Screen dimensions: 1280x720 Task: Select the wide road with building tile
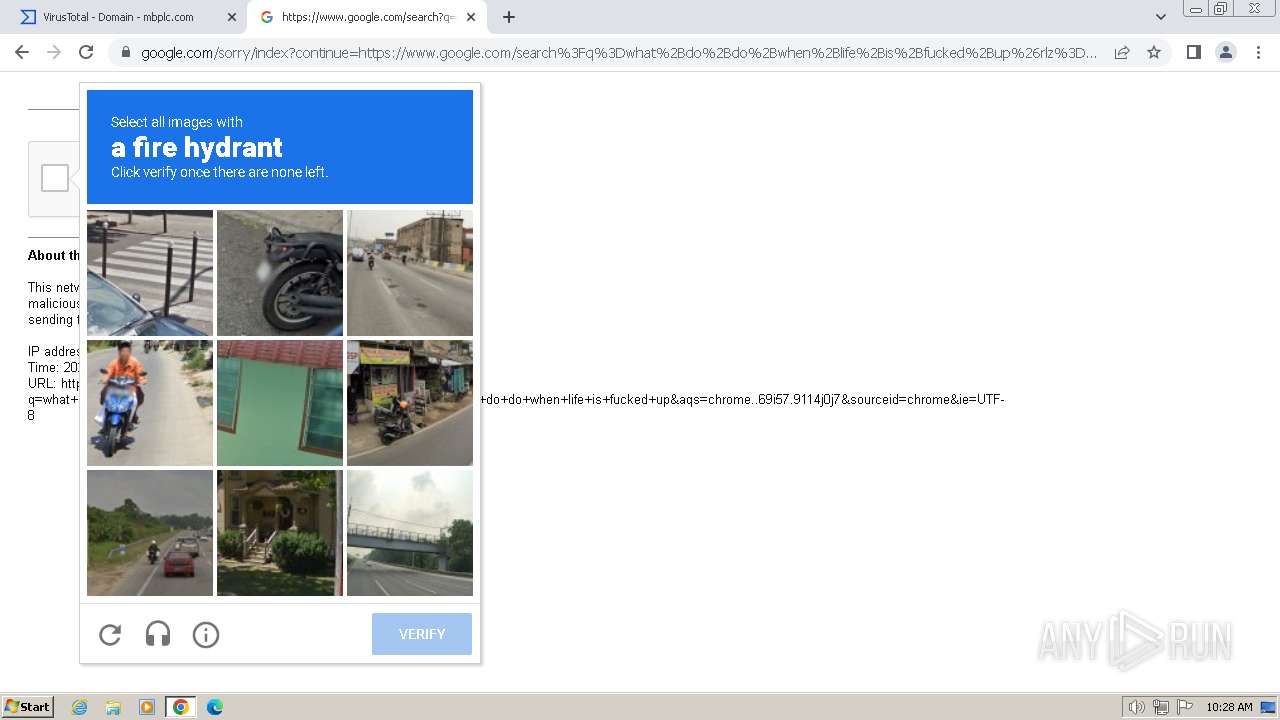[x=410, y=273]
